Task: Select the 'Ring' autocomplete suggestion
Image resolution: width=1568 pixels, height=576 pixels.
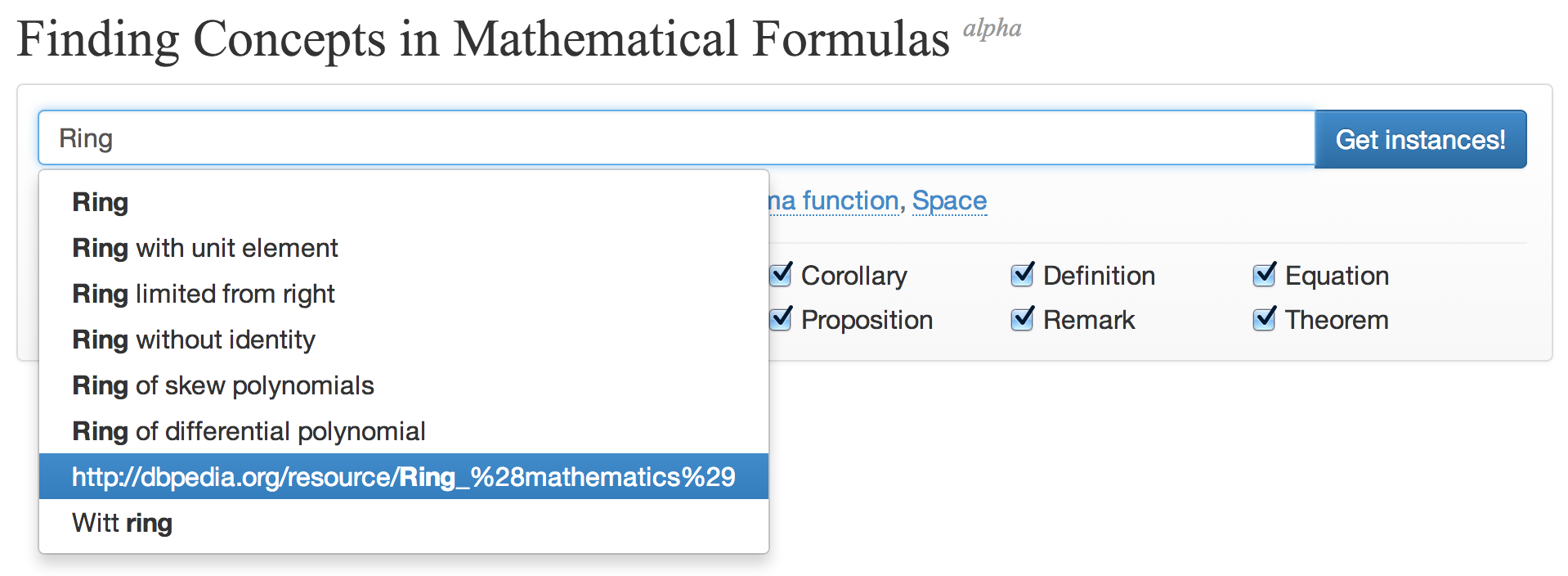Action: [101, 202]
